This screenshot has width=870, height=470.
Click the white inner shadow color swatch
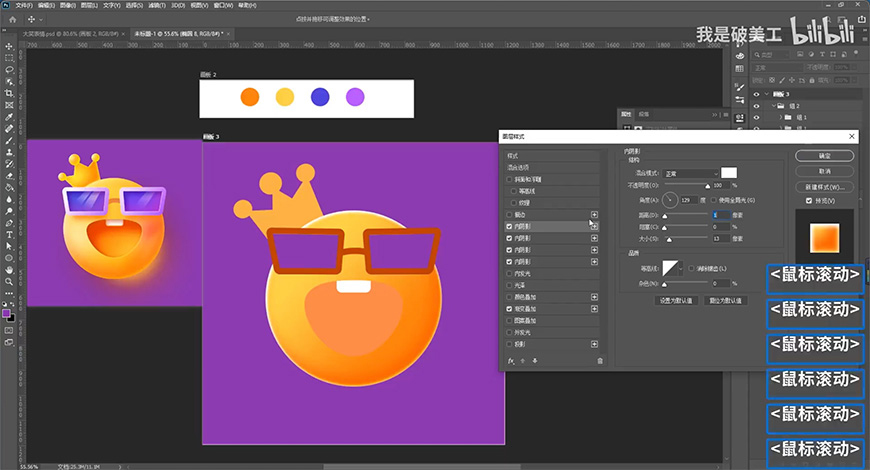pos(729,173)
